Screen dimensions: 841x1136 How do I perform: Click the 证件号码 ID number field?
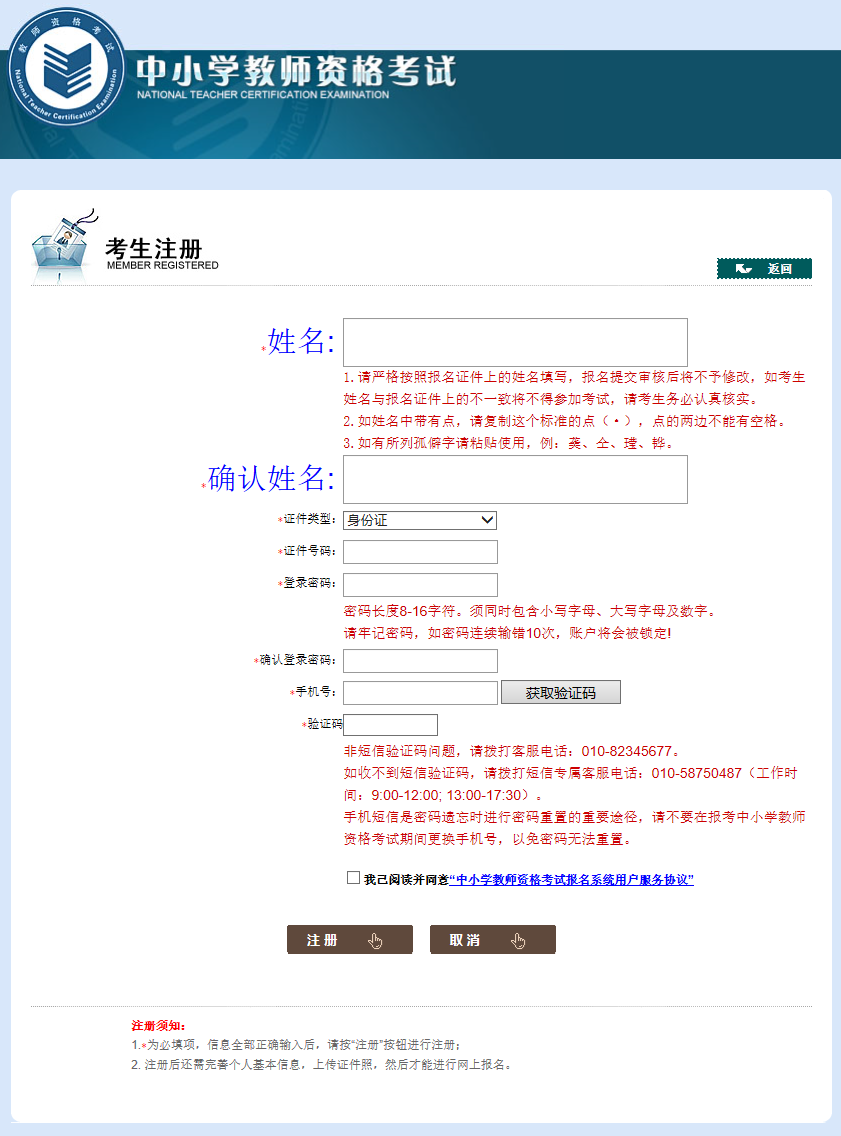(x=420, y=552)
